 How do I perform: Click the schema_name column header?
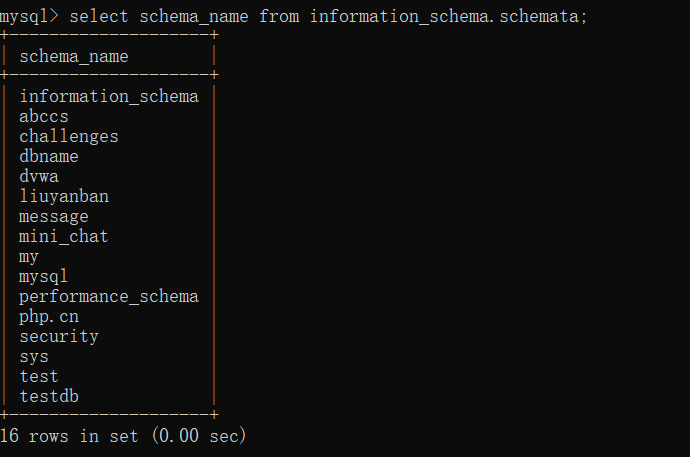(74, 56)
